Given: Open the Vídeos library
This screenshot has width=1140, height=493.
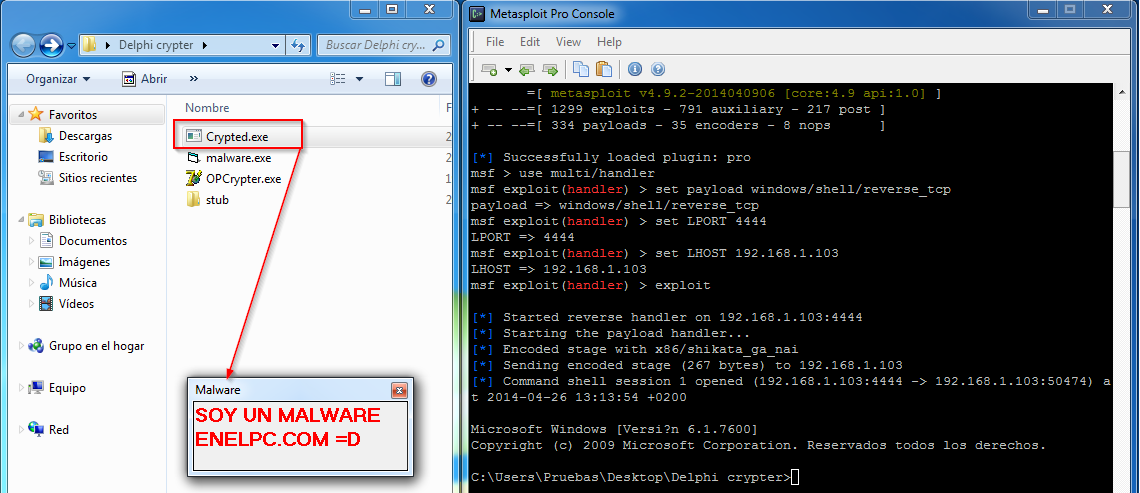Looking at the screenshot, I should [x=76, y=304].
